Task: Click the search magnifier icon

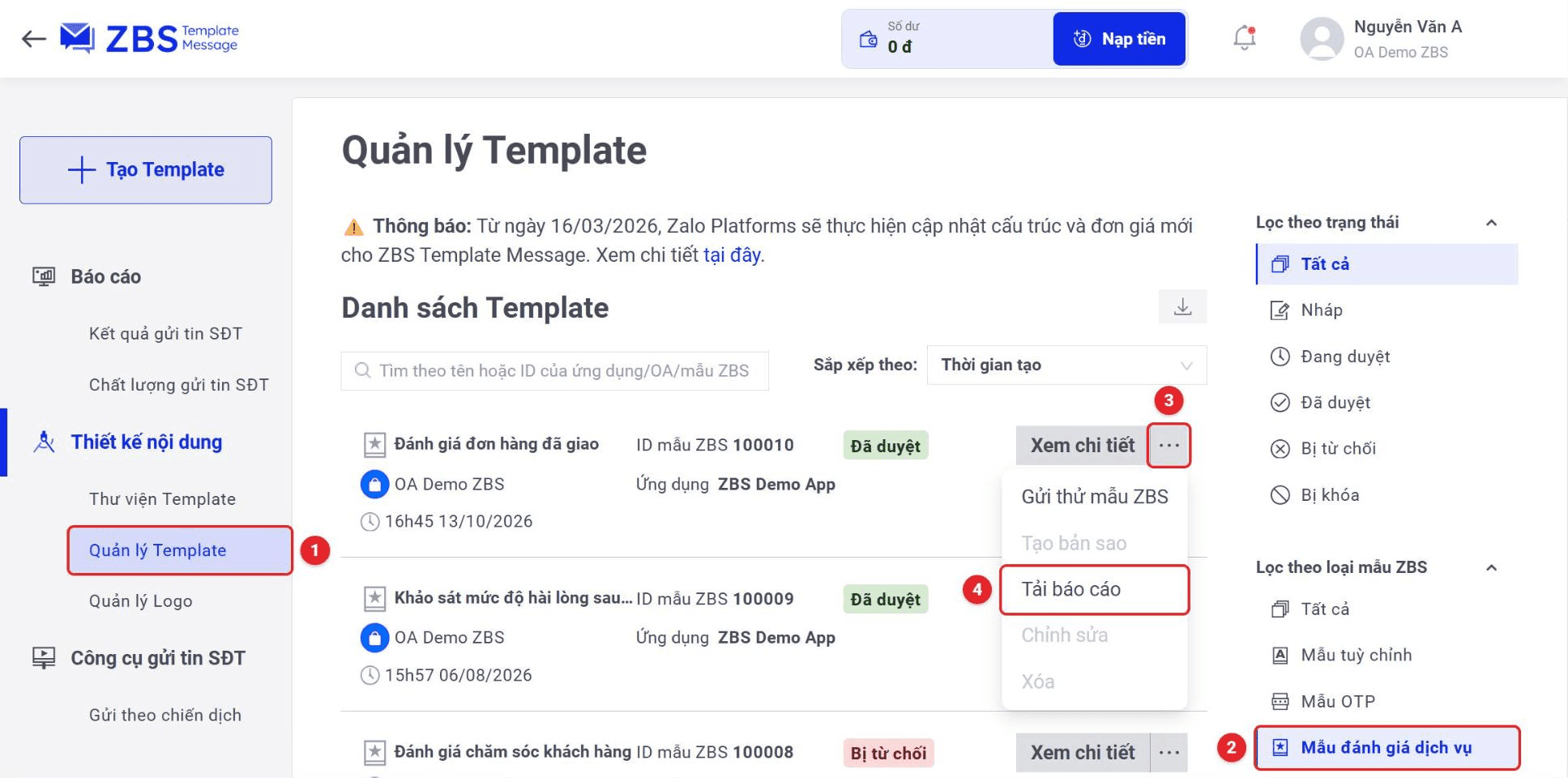Action: pyautogui.click(x=362, y=370)
